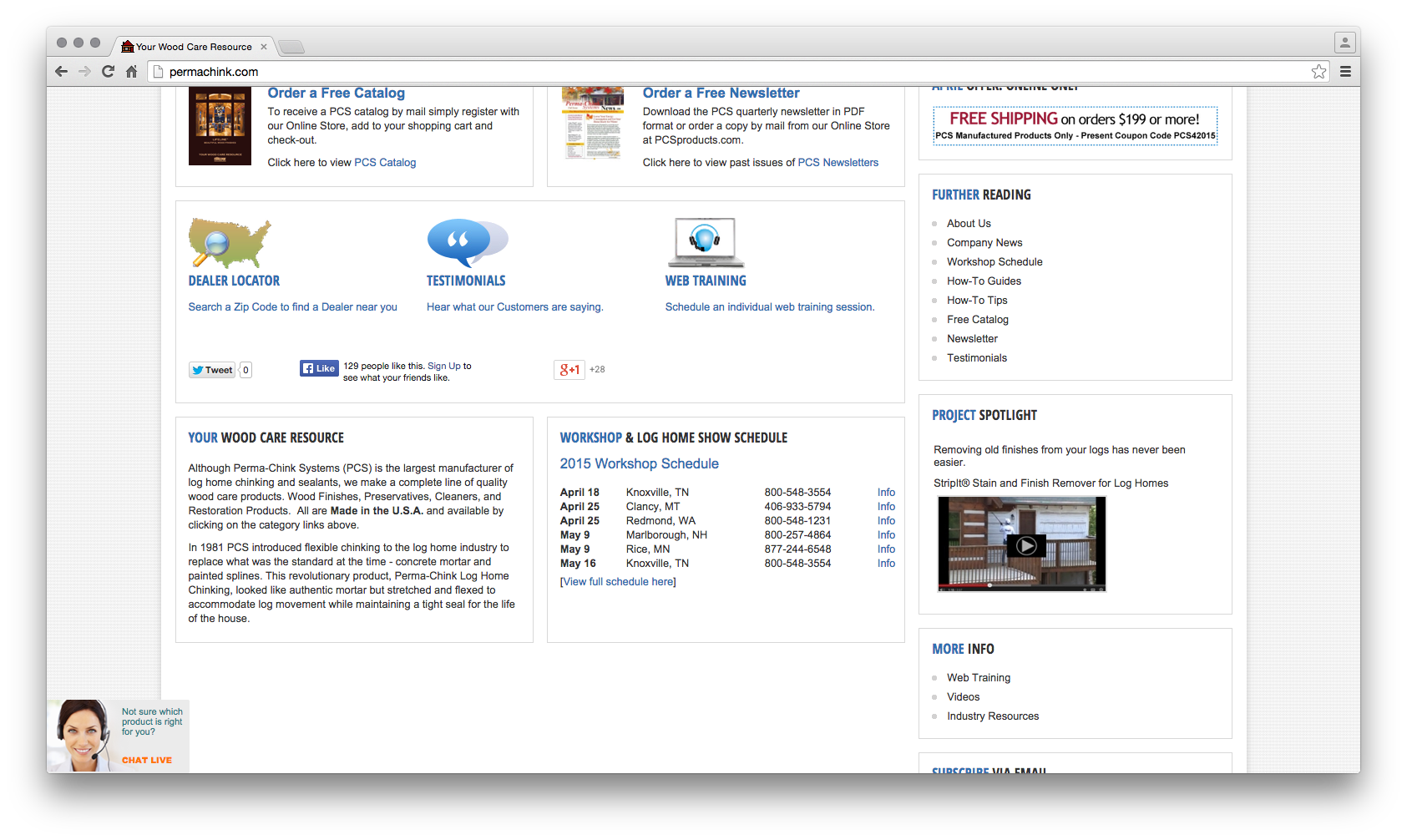This screenshot has height=840, width=1407.
Task: Open Free Catalog in Further Reading
Action: click(978, 320)
